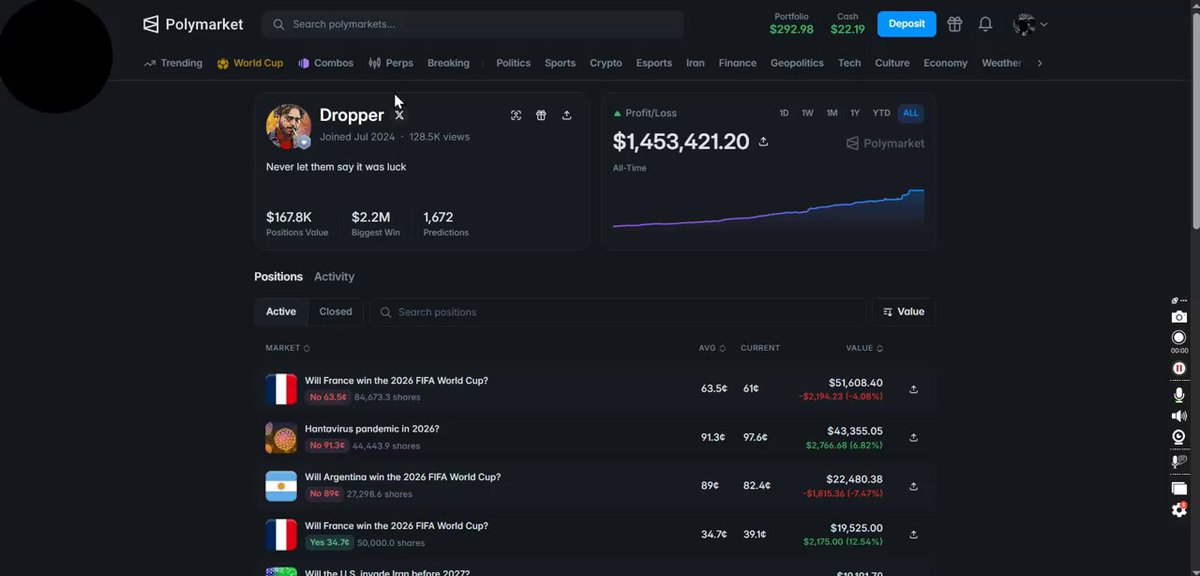This screenshot has height=576, width=1200.
Task: Open the scan icon beside Dropper's name
Action: (x=516, y=115)
